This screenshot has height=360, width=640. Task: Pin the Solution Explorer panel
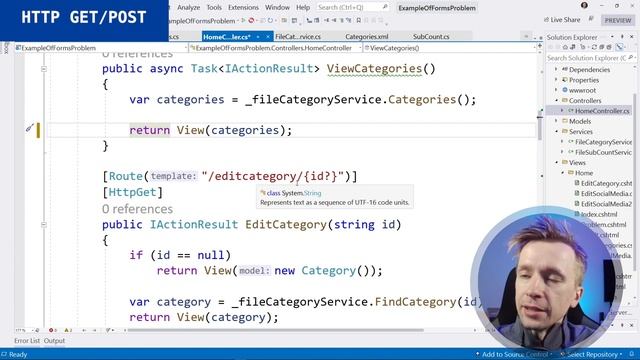(622, 37)
